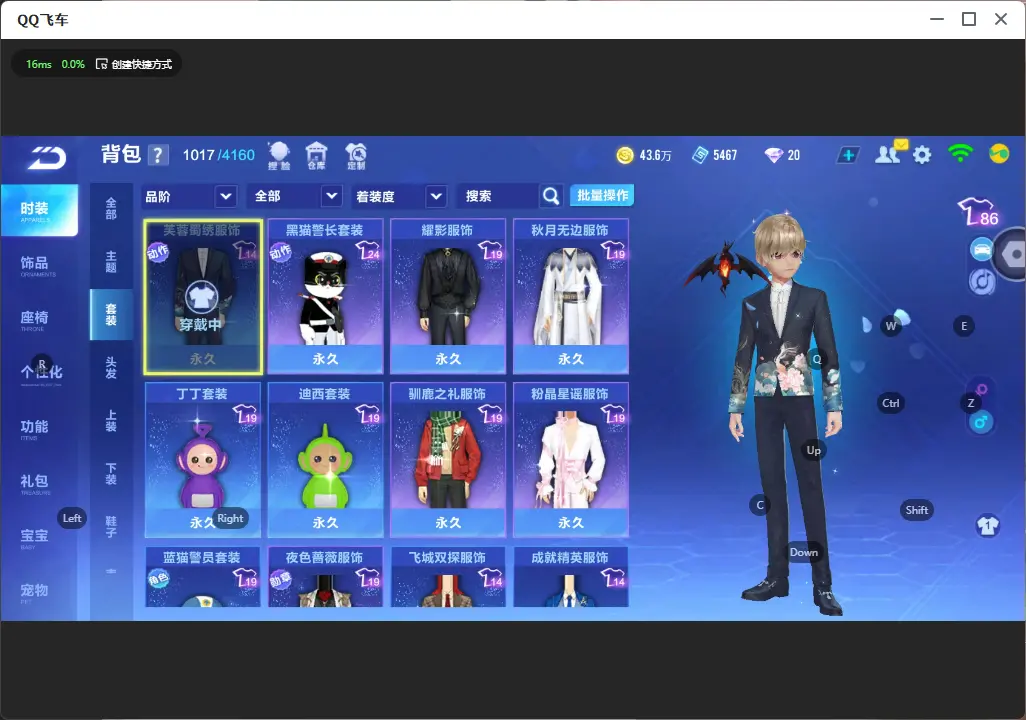Open the 捏脸 face customization icon
This screenshot has height=720, width=1026.
[279, 156]
